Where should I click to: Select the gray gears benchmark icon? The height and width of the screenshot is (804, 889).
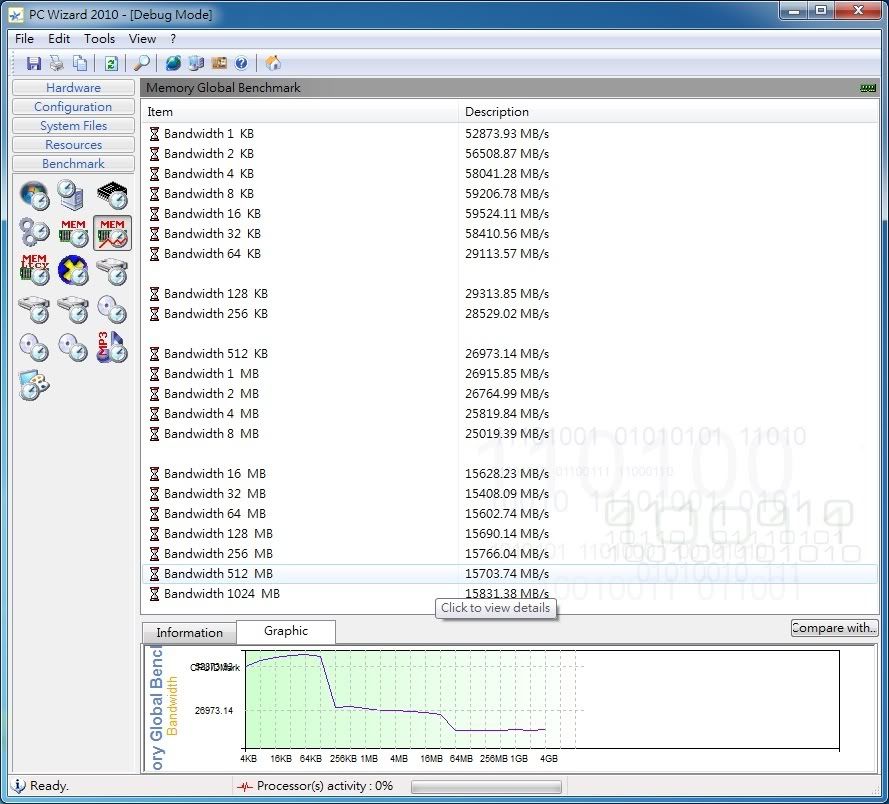(35, 232)
